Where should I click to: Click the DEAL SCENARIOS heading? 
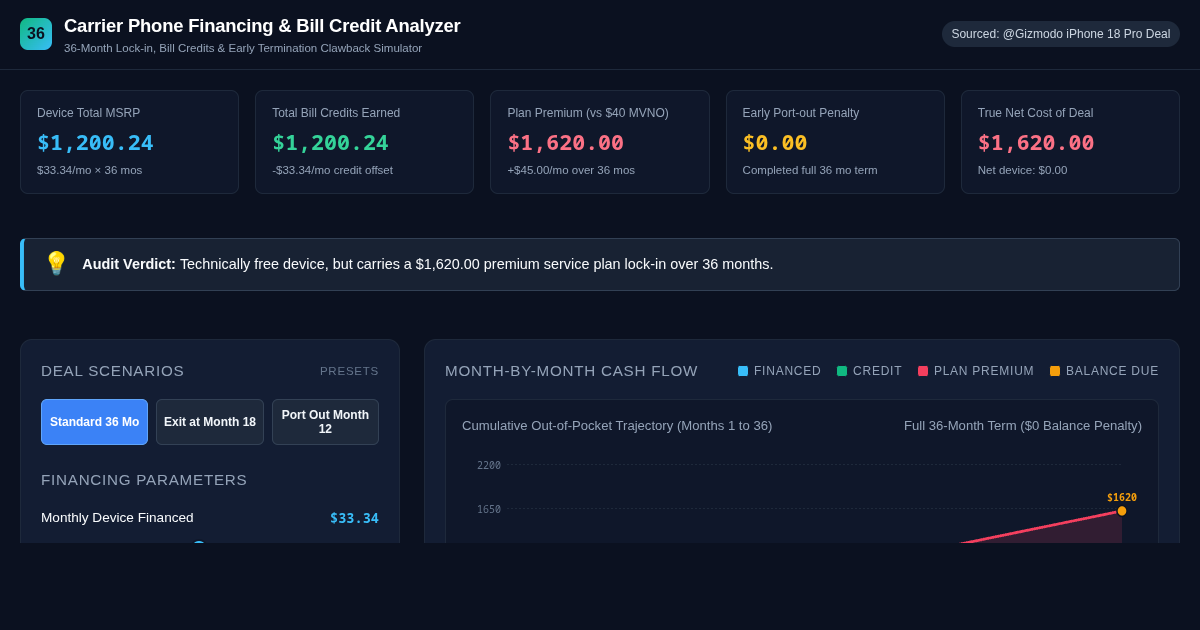coord(113,371)
